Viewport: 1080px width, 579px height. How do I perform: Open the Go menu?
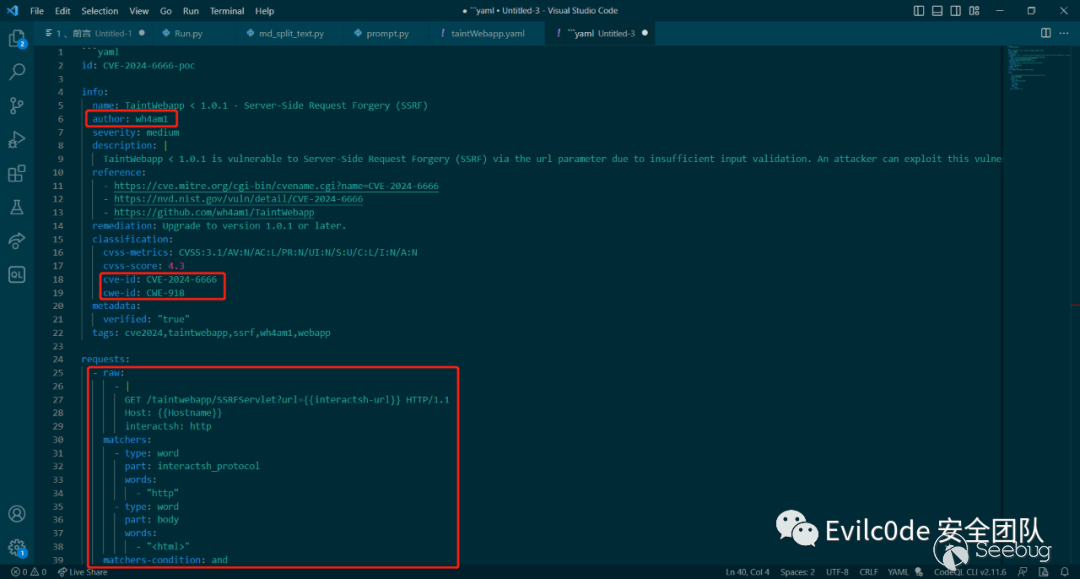point(166,11)
